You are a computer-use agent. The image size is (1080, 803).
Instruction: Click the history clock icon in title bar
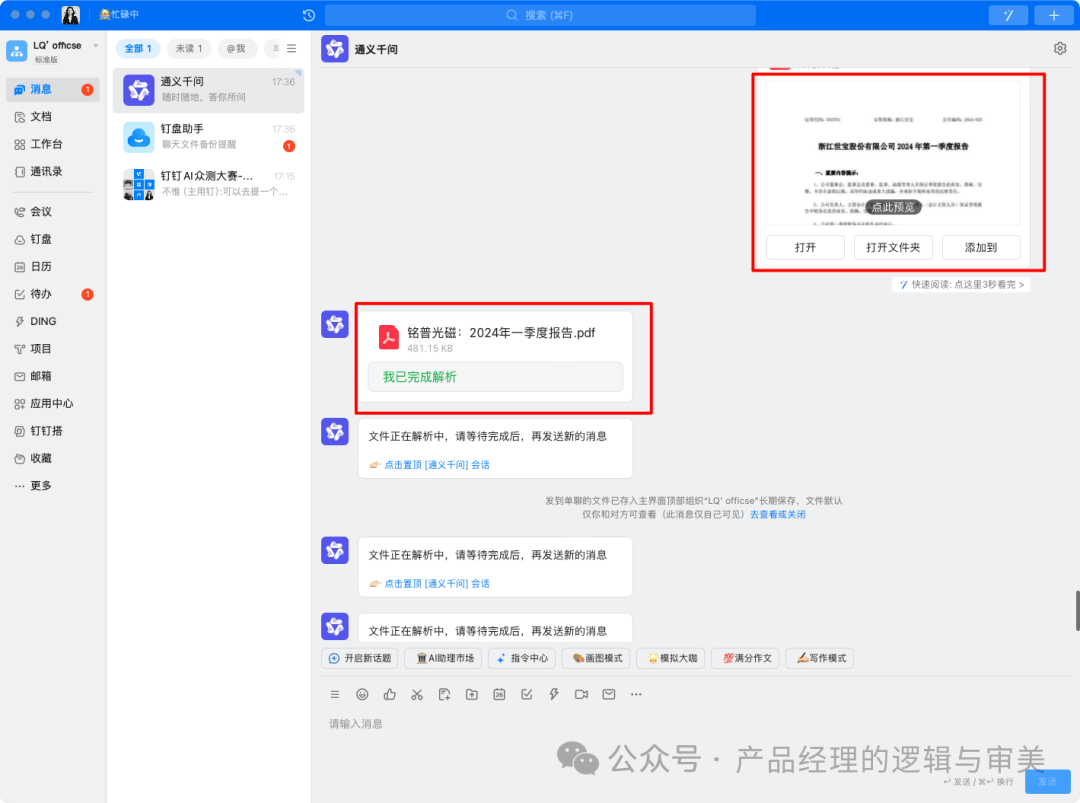[x=309, y=14]
